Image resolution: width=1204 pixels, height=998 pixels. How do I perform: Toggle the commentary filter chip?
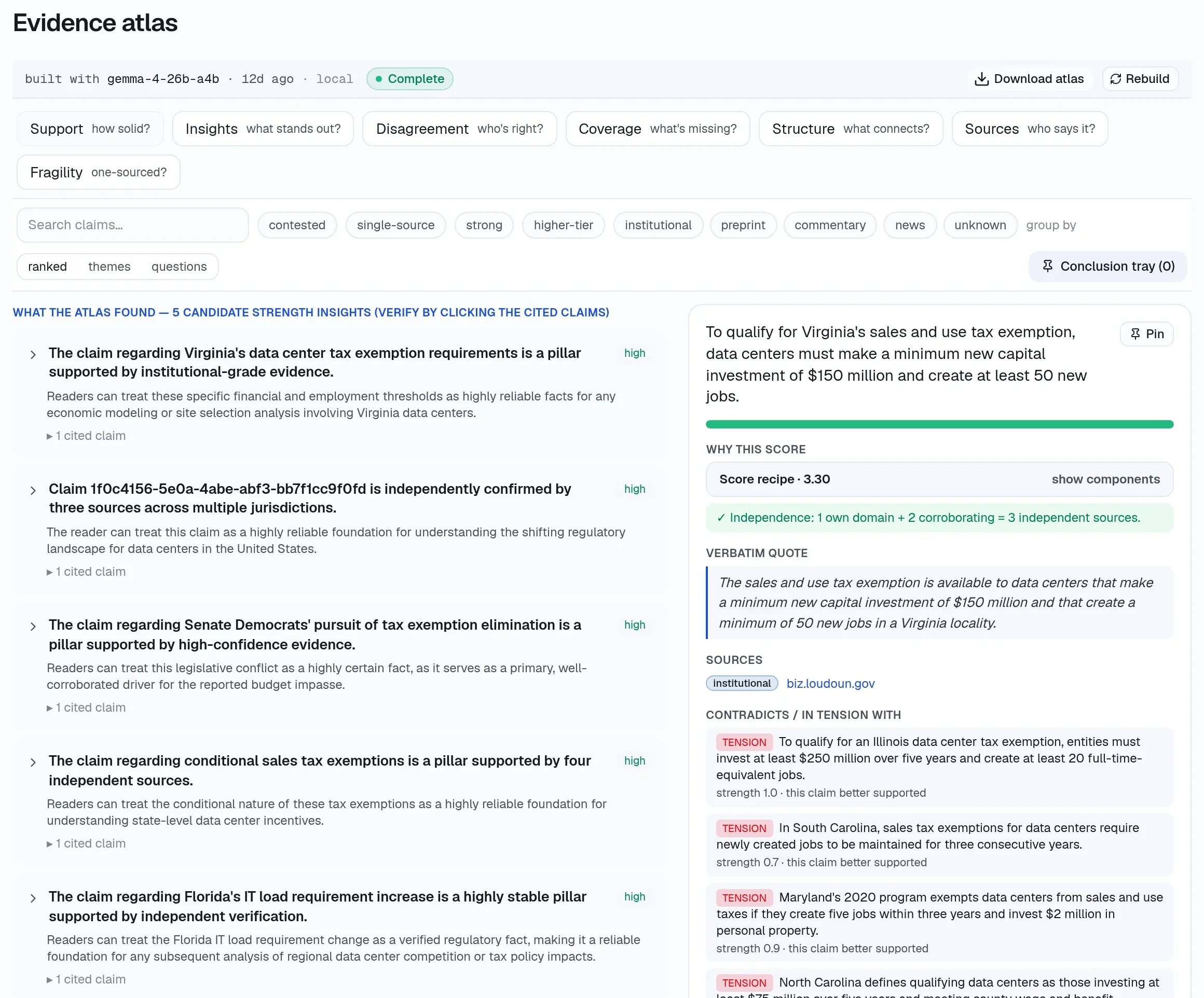pos(830,225)
